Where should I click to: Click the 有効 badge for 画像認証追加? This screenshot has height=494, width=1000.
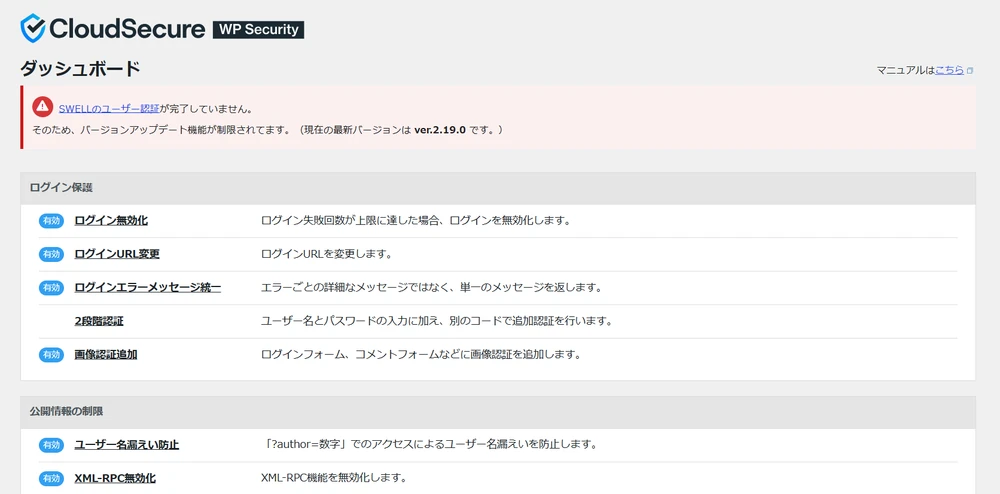point(52,354)
